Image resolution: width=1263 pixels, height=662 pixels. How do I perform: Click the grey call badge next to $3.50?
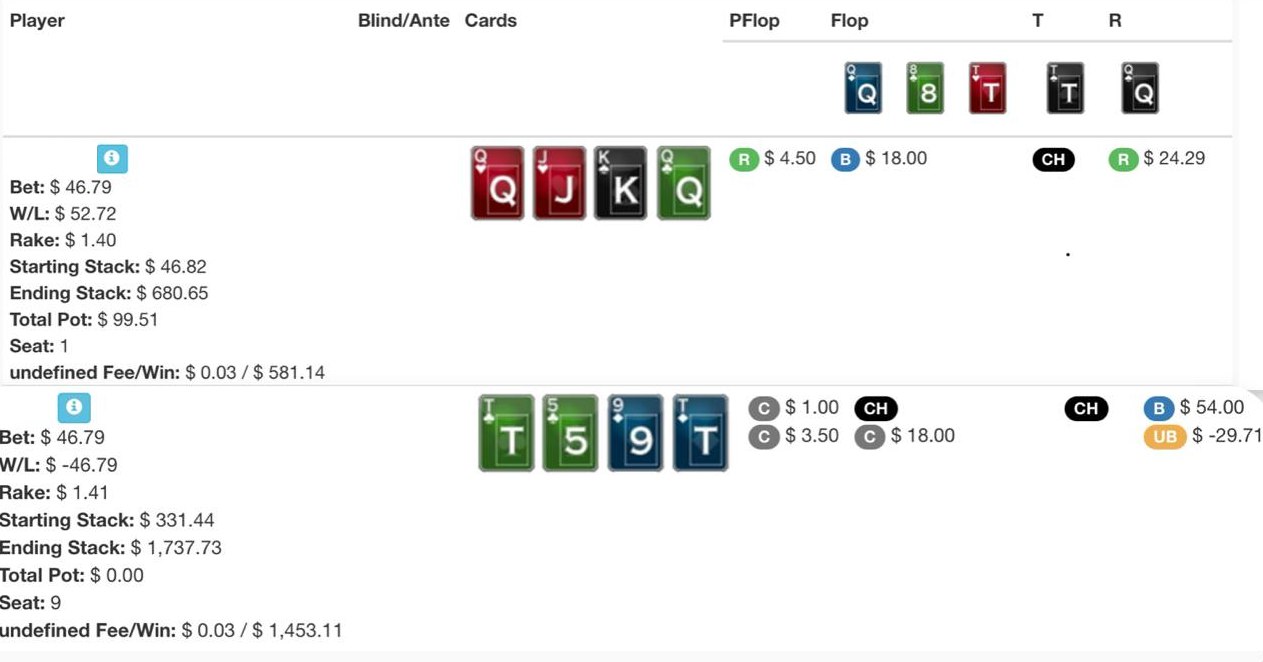coord(764,436)
